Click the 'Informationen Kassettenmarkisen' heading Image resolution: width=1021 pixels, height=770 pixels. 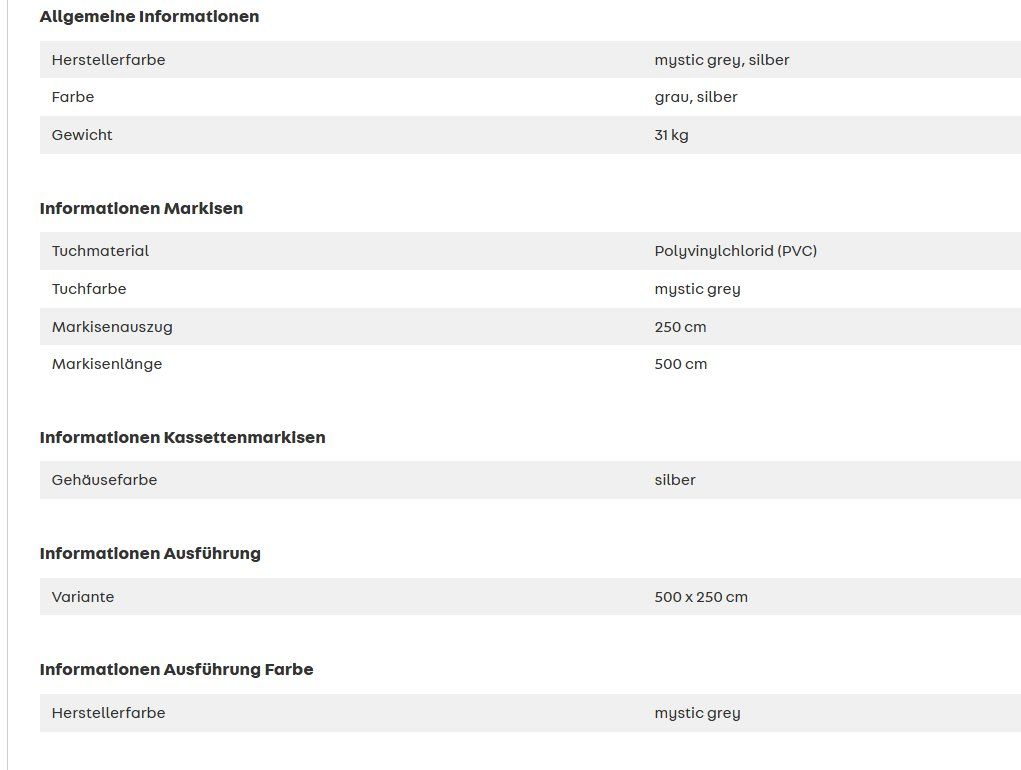[x=182, y=437]
